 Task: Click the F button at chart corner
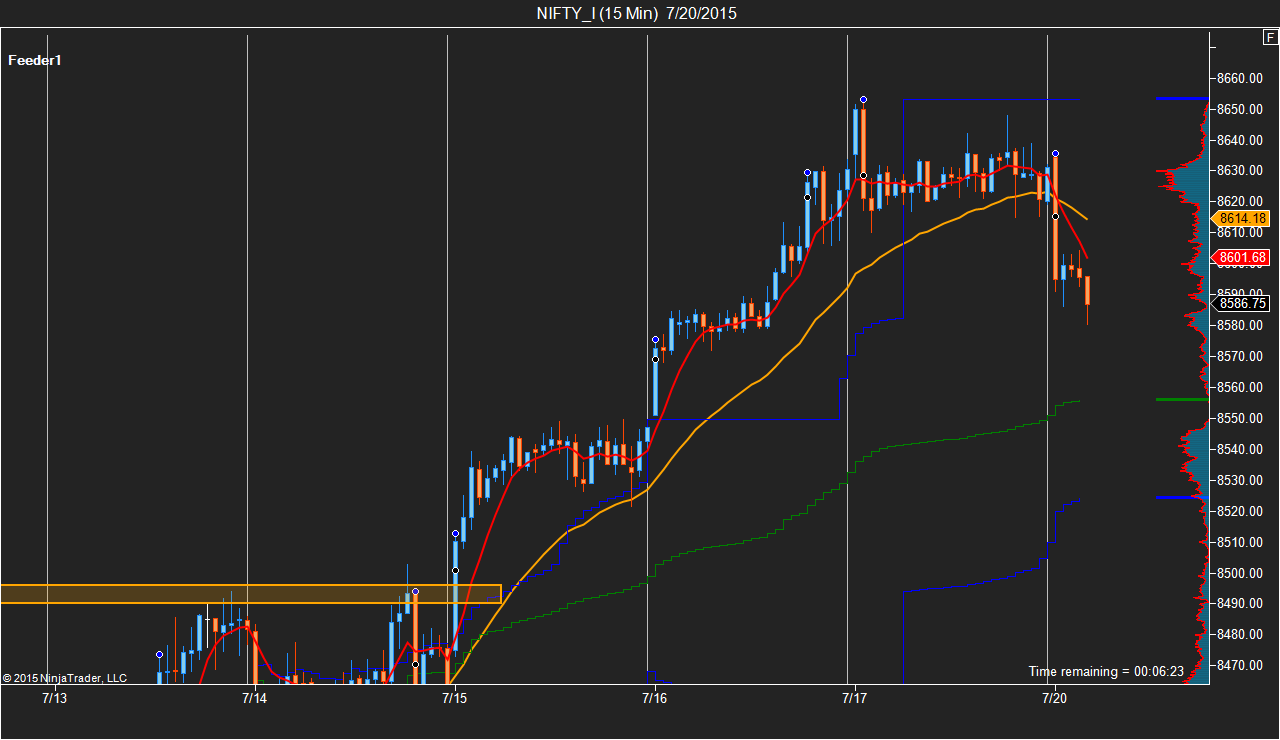1270,38
